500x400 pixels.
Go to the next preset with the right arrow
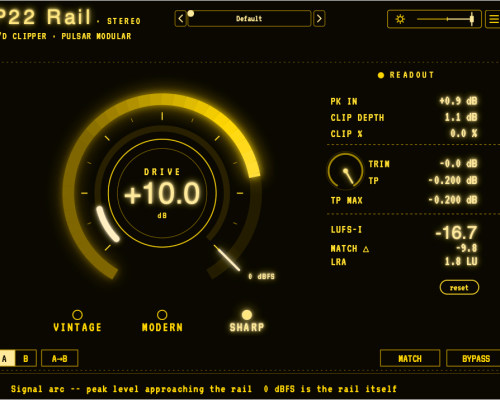pos(319,19)
